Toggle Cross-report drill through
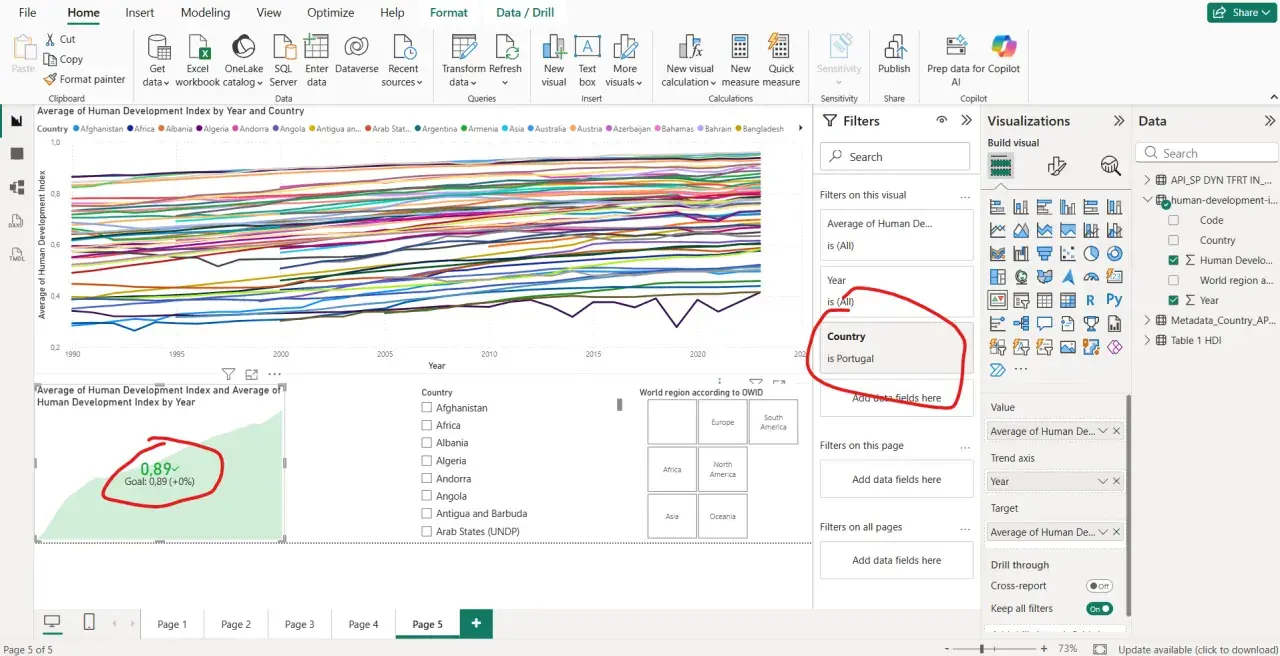 tap(1099, 586)
